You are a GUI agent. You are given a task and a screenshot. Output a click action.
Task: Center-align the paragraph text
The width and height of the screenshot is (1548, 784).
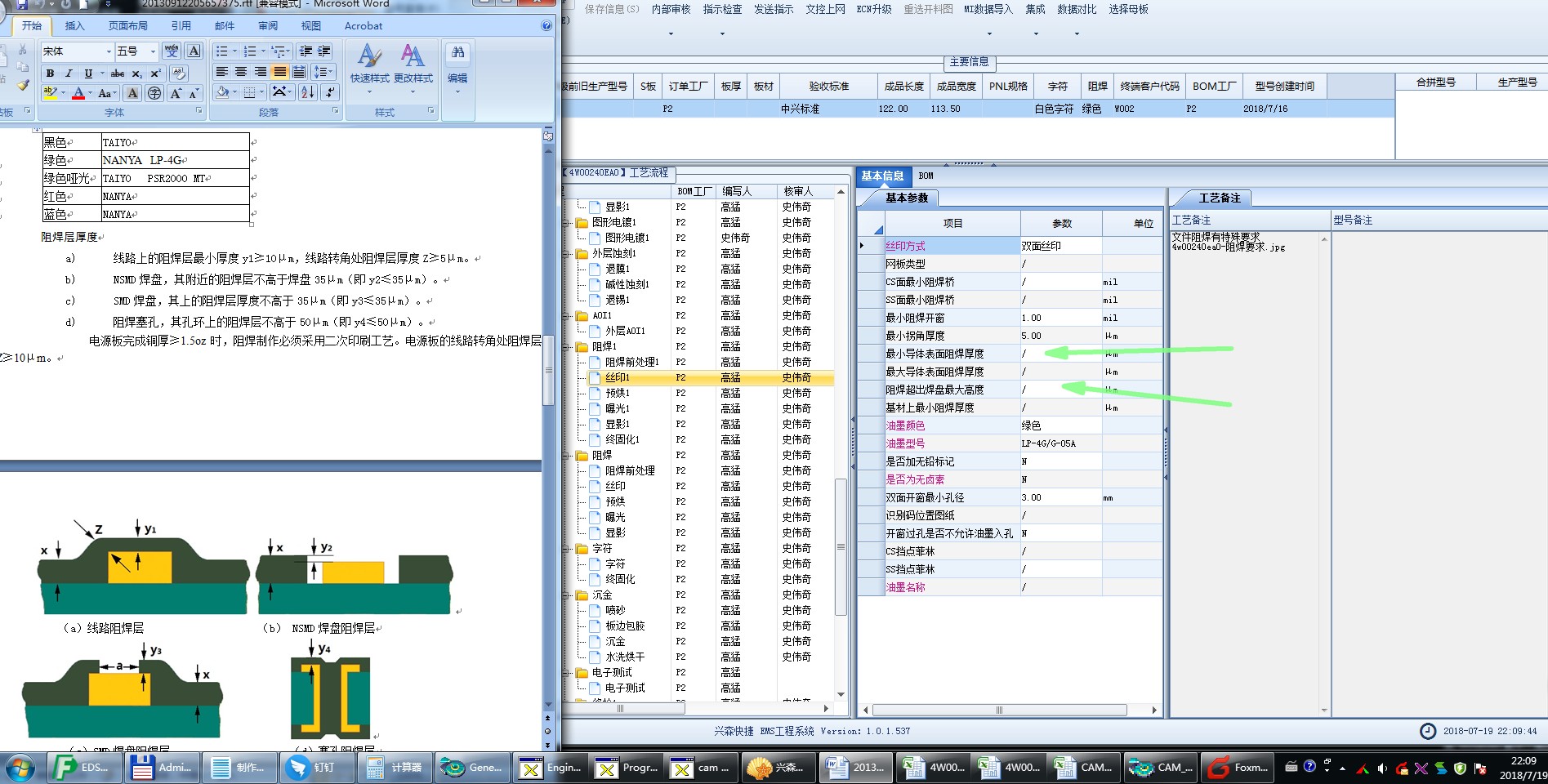pos(241,72)
